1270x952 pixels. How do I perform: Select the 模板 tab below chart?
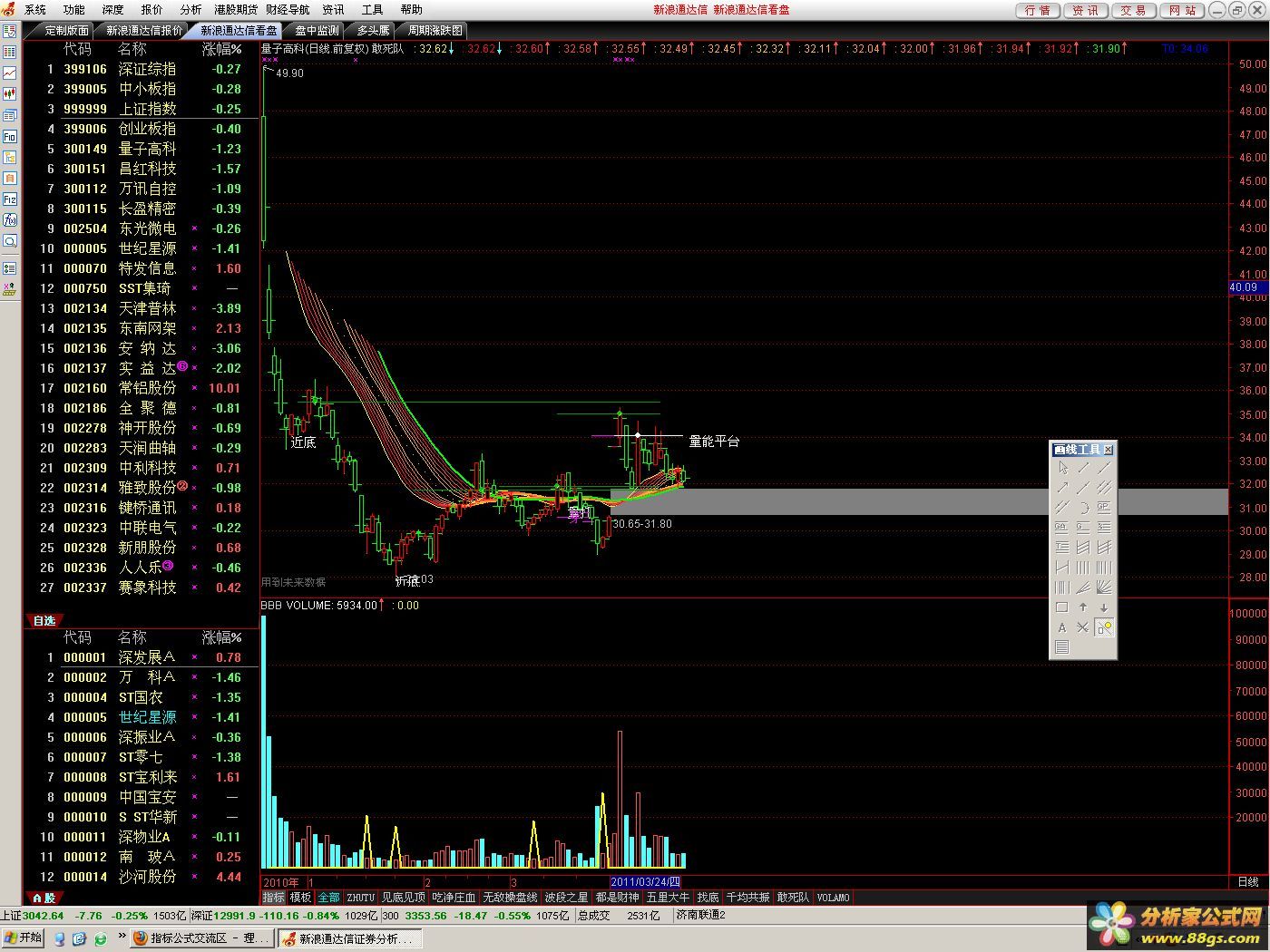click(x=300, y=897)
